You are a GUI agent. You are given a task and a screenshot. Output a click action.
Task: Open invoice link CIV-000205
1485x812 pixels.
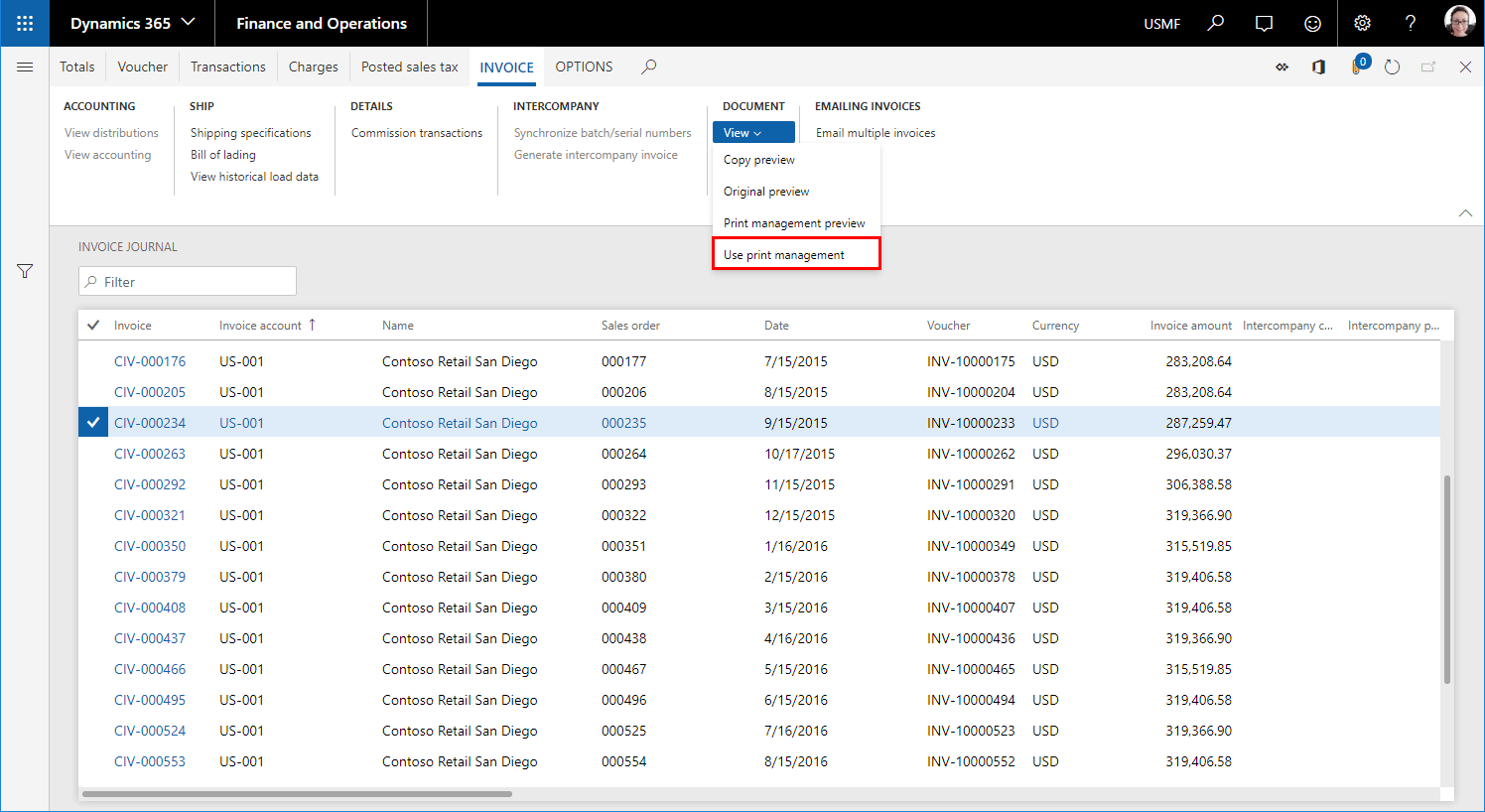coord(150,392)
